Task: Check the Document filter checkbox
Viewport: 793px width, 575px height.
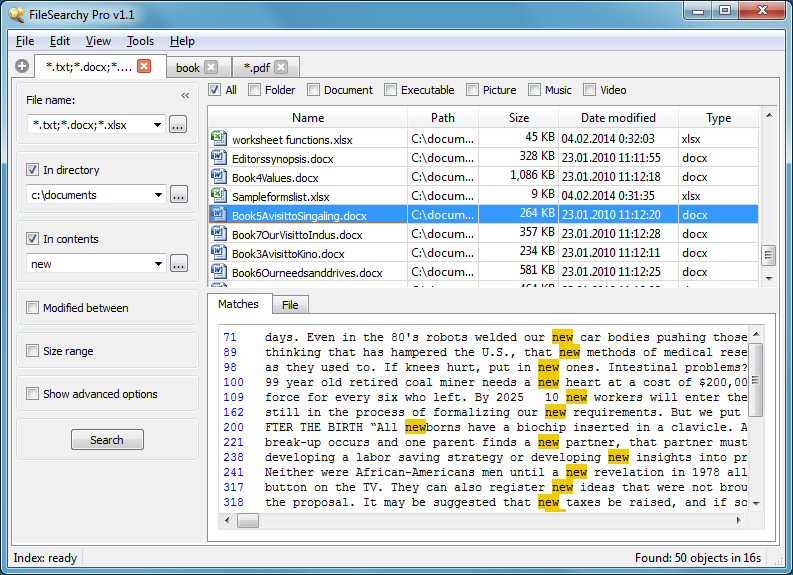Action: point(314,90)
